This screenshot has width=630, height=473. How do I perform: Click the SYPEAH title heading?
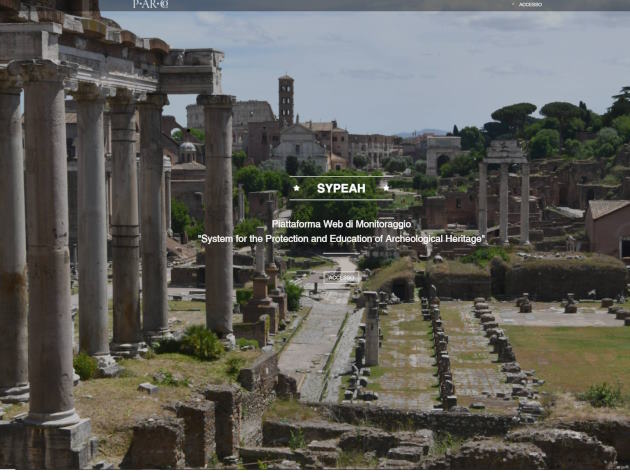point(341,188)
